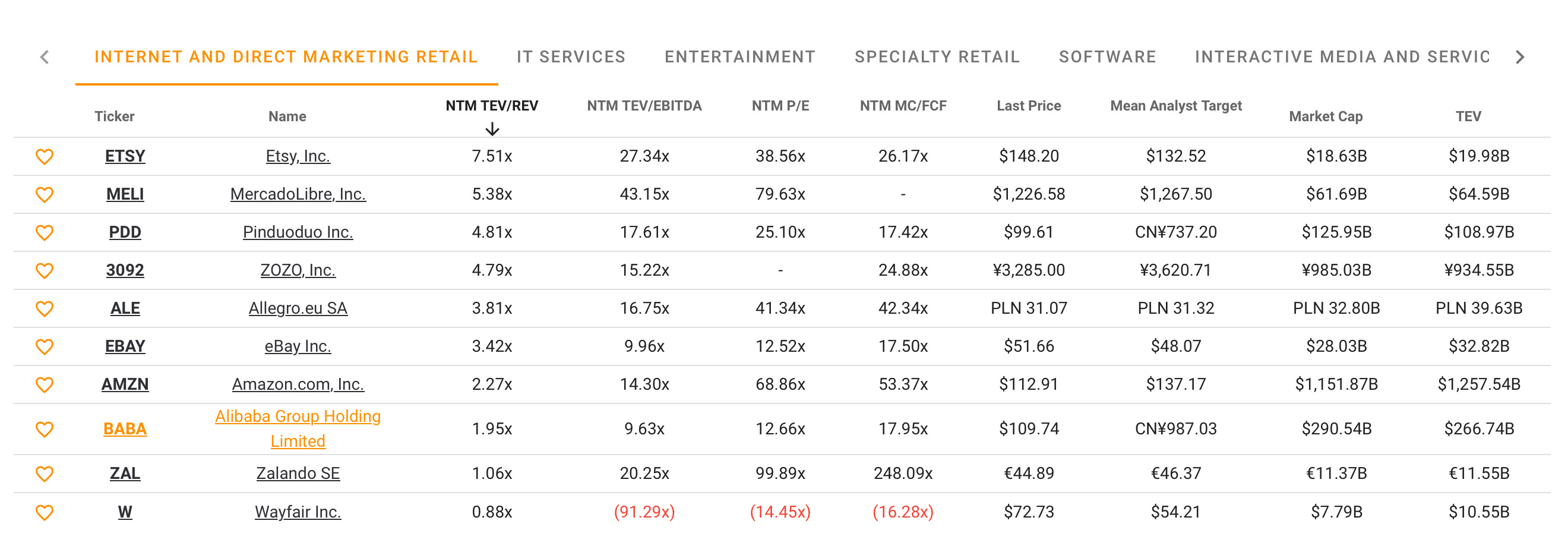This screenshot has height=552, width=1568.
Task: Favorite ETSY with the heart icon
Action: (45, 157)
